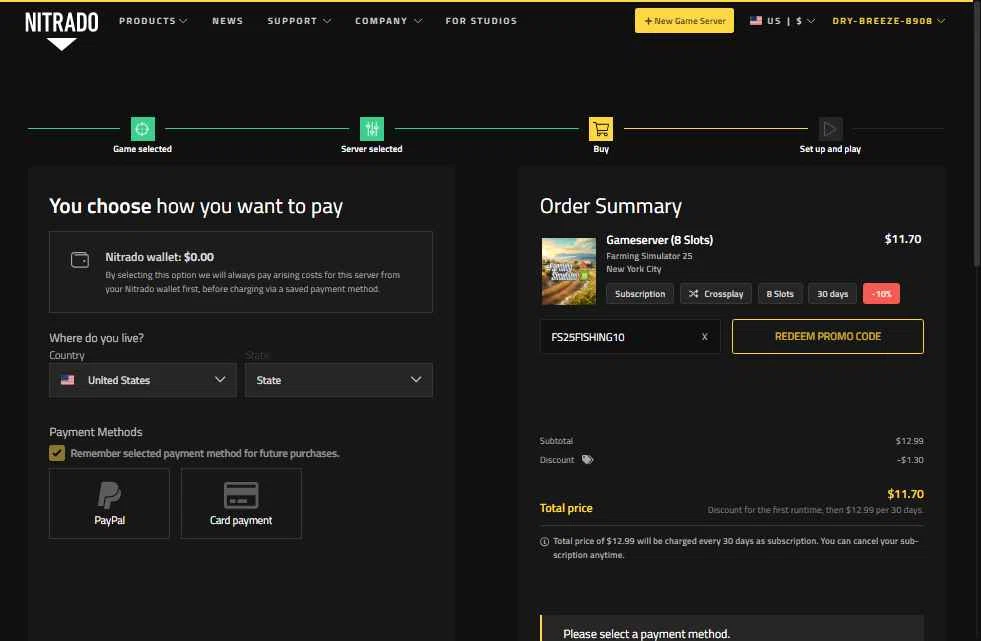Screen dimensions: 981x641
Task: Choose Card payment method
Action: pyautogui.click(x=241, y=503)
